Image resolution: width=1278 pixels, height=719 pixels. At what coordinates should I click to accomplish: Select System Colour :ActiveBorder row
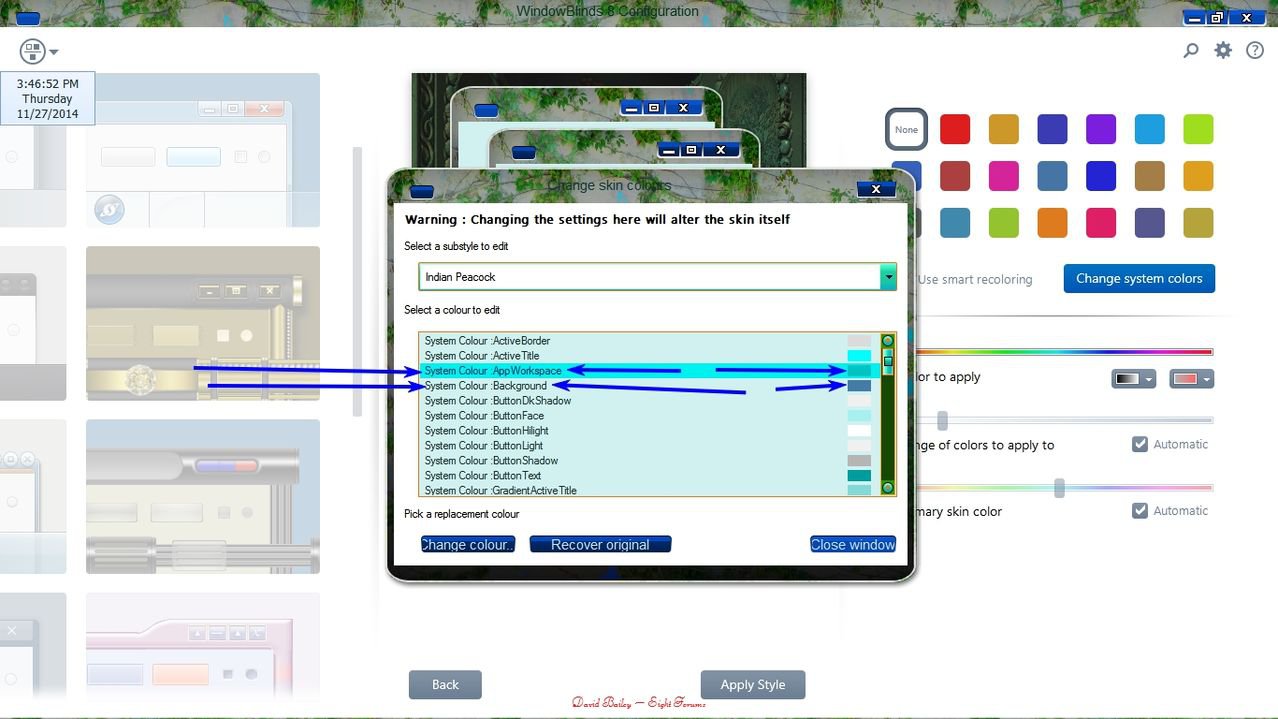648,341
